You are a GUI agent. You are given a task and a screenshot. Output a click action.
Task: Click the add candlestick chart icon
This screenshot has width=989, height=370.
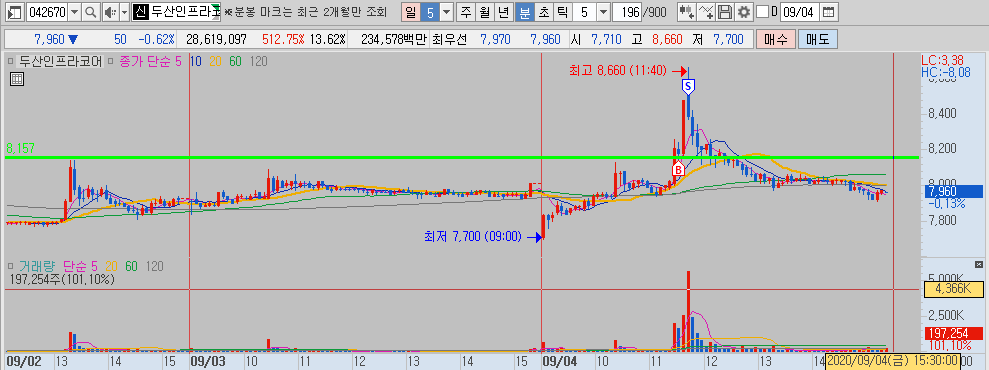tap(687, 11)
